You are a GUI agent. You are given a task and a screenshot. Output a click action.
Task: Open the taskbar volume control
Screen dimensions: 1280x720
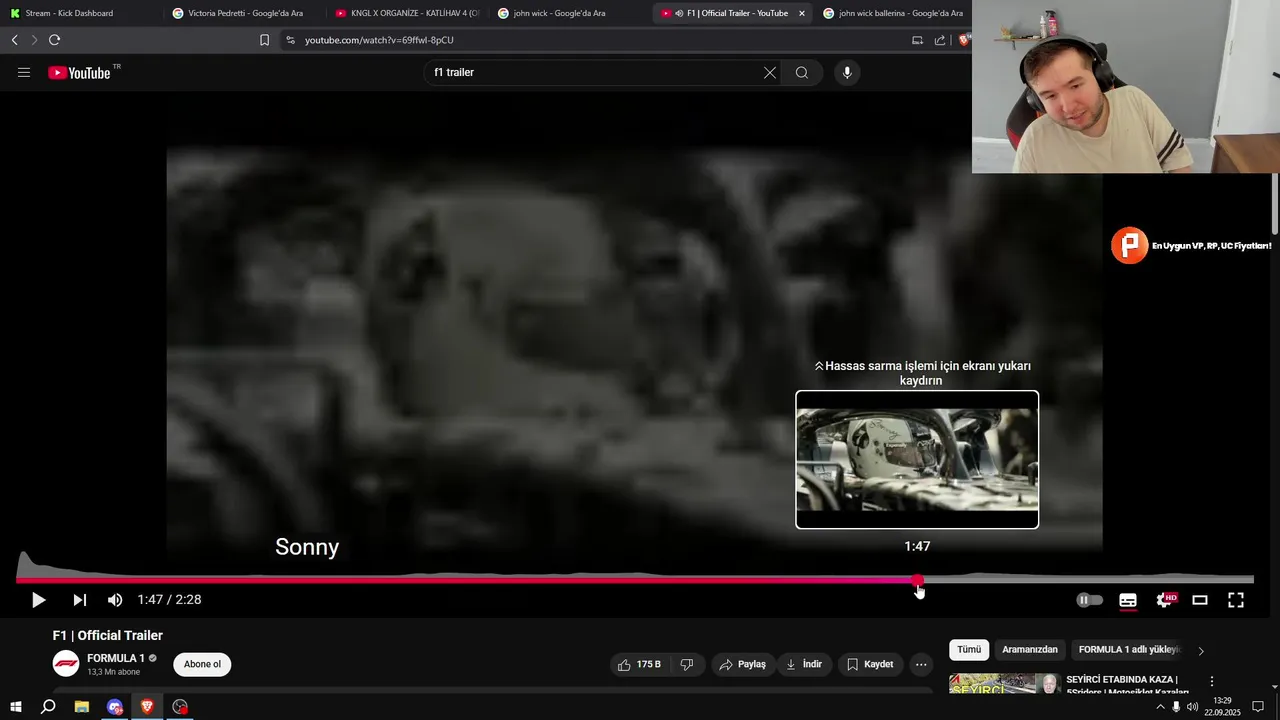click(x=1192, y=707)
